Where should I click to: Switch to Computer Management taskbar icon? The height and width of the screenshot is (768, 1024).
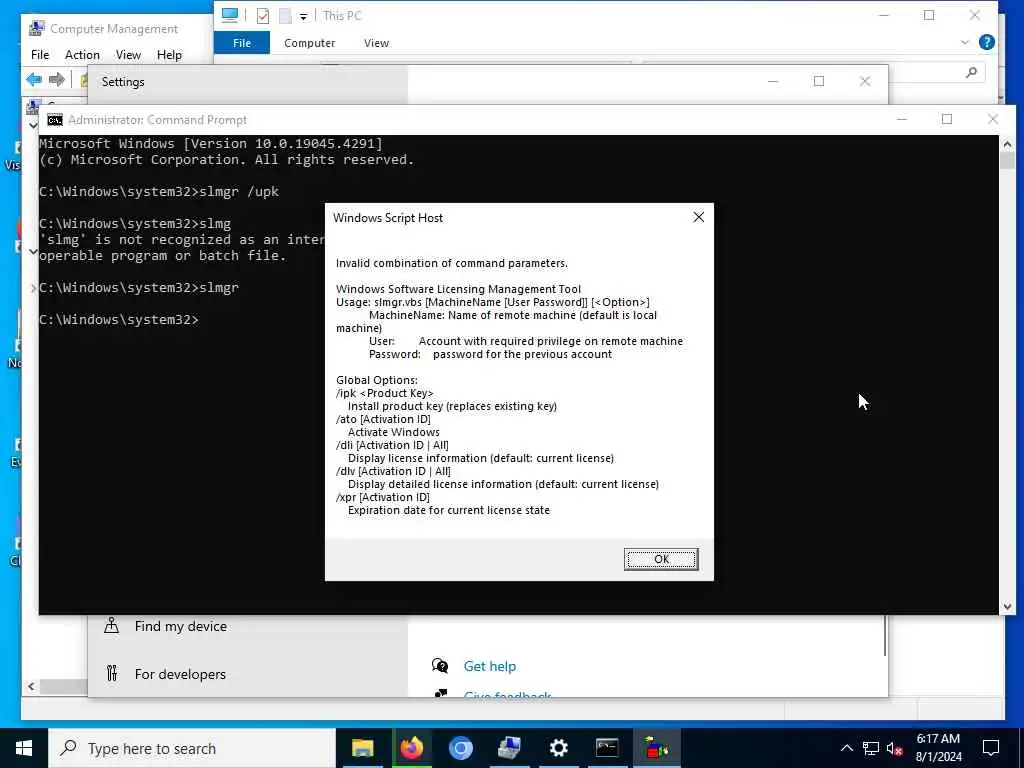point(509,748)
